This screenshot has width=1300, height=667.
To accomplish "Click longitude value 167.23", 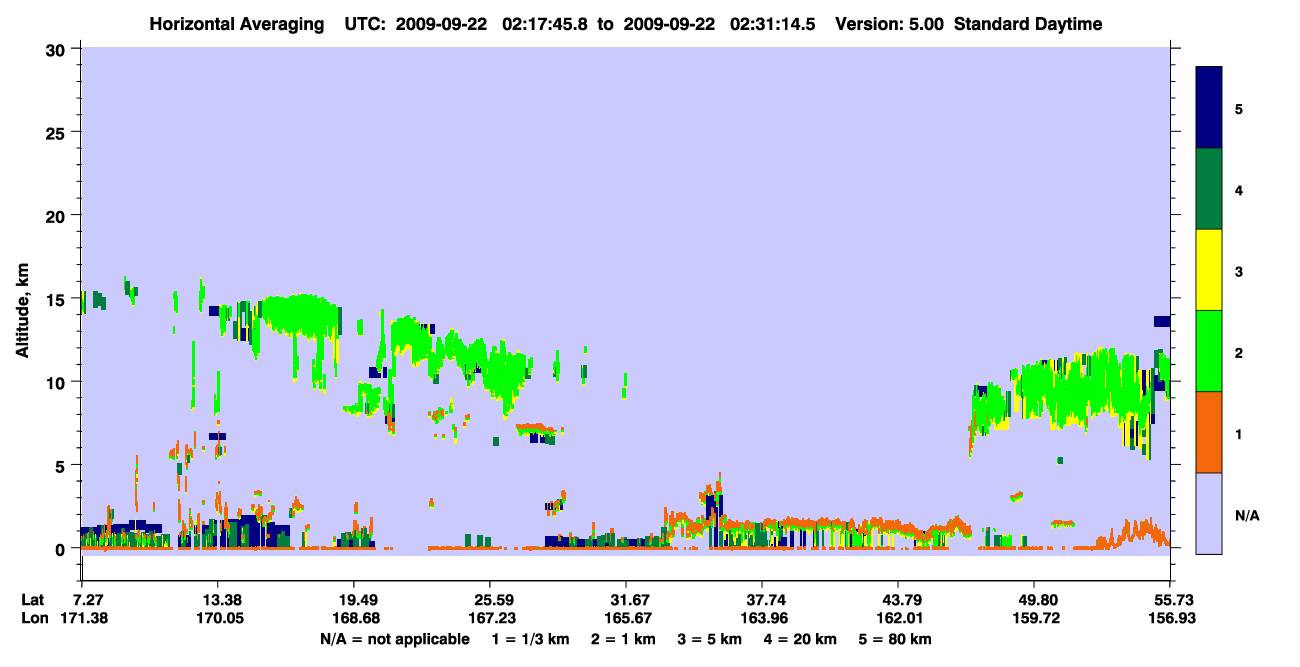I will [490, 619].
